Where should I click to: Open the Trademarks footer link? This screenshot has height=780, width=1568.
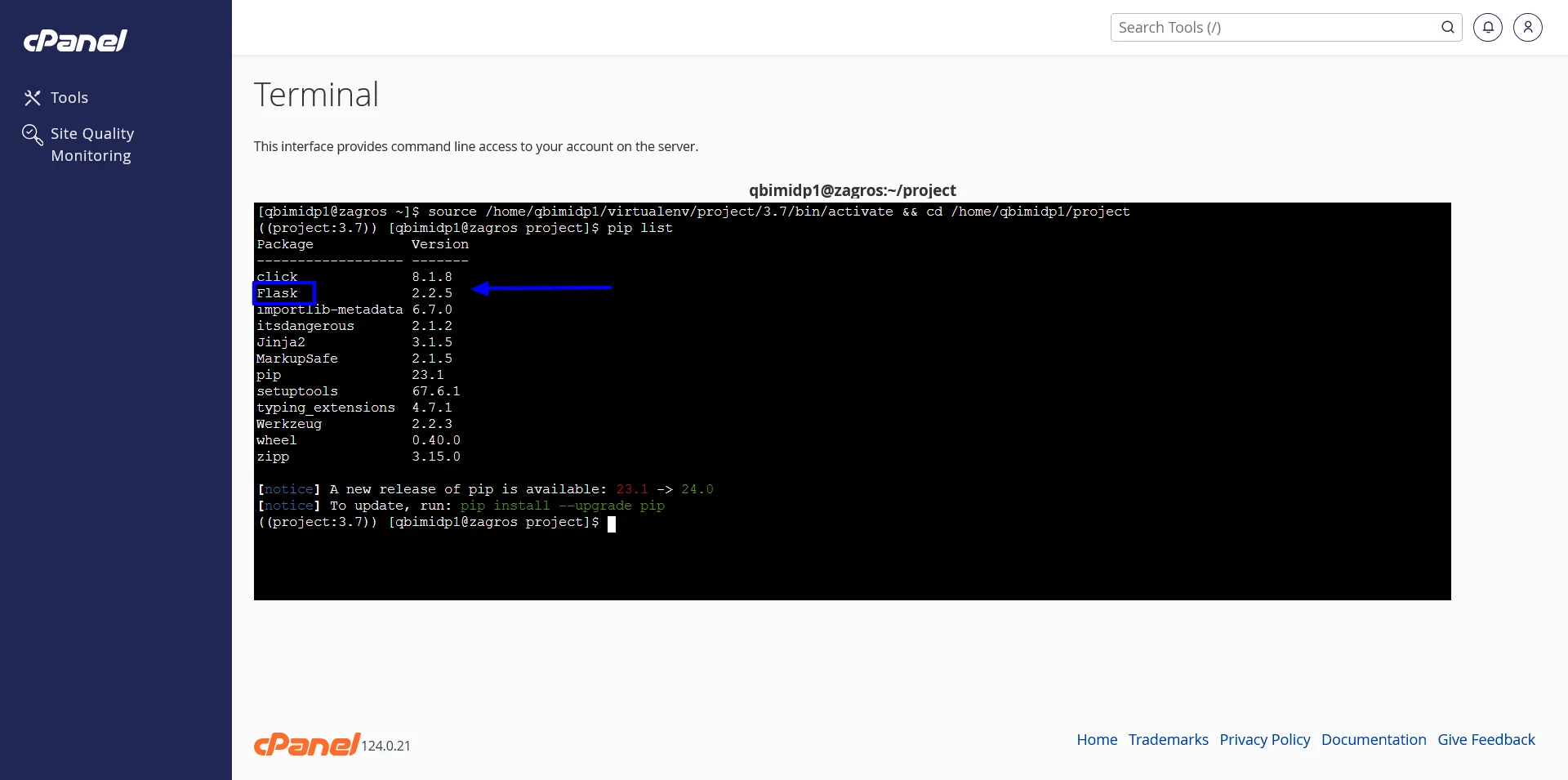coord(1169,739)
